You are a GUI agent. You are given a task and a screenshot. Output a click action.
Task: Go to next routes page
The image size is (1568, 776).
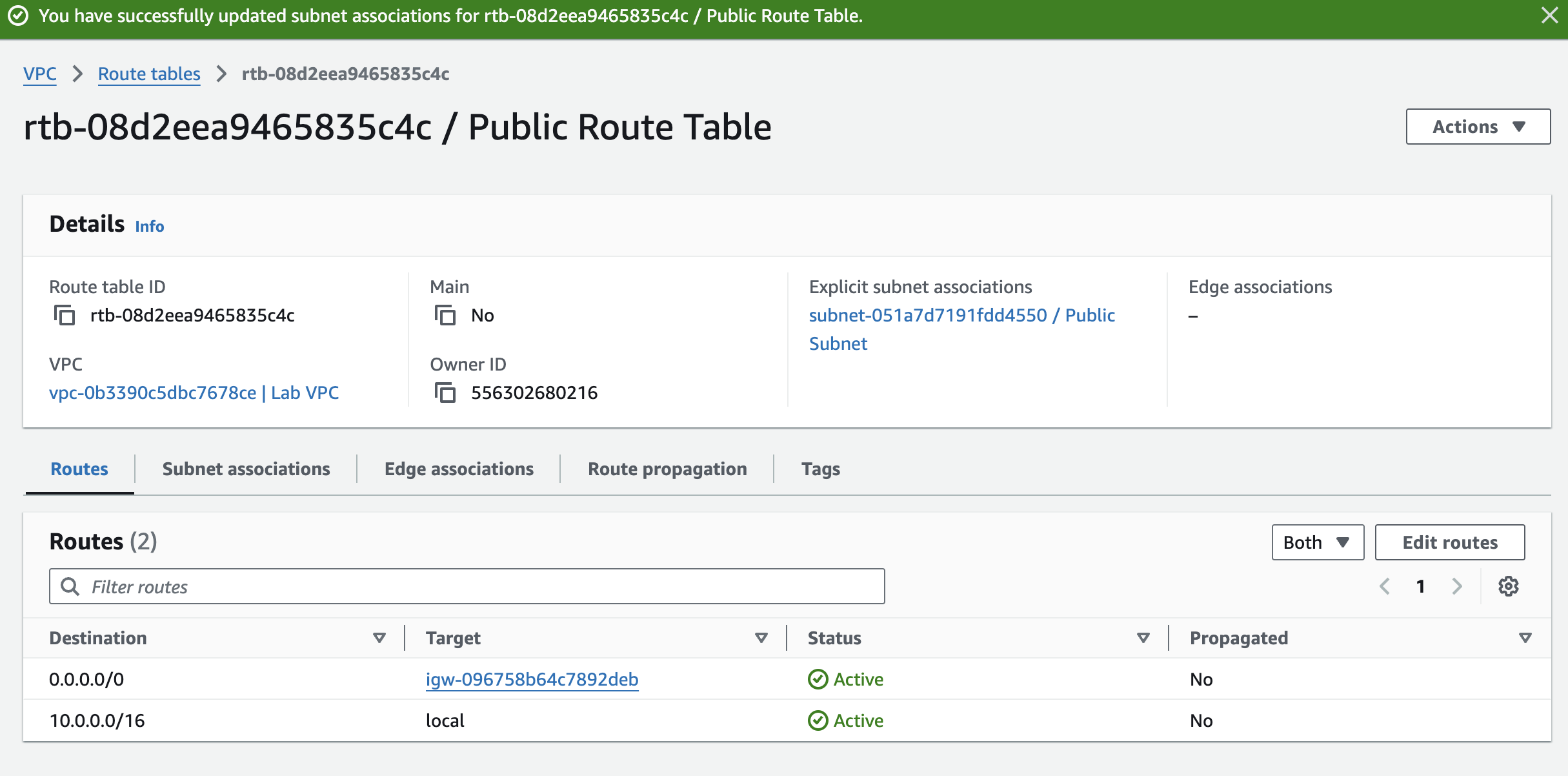1457,586
